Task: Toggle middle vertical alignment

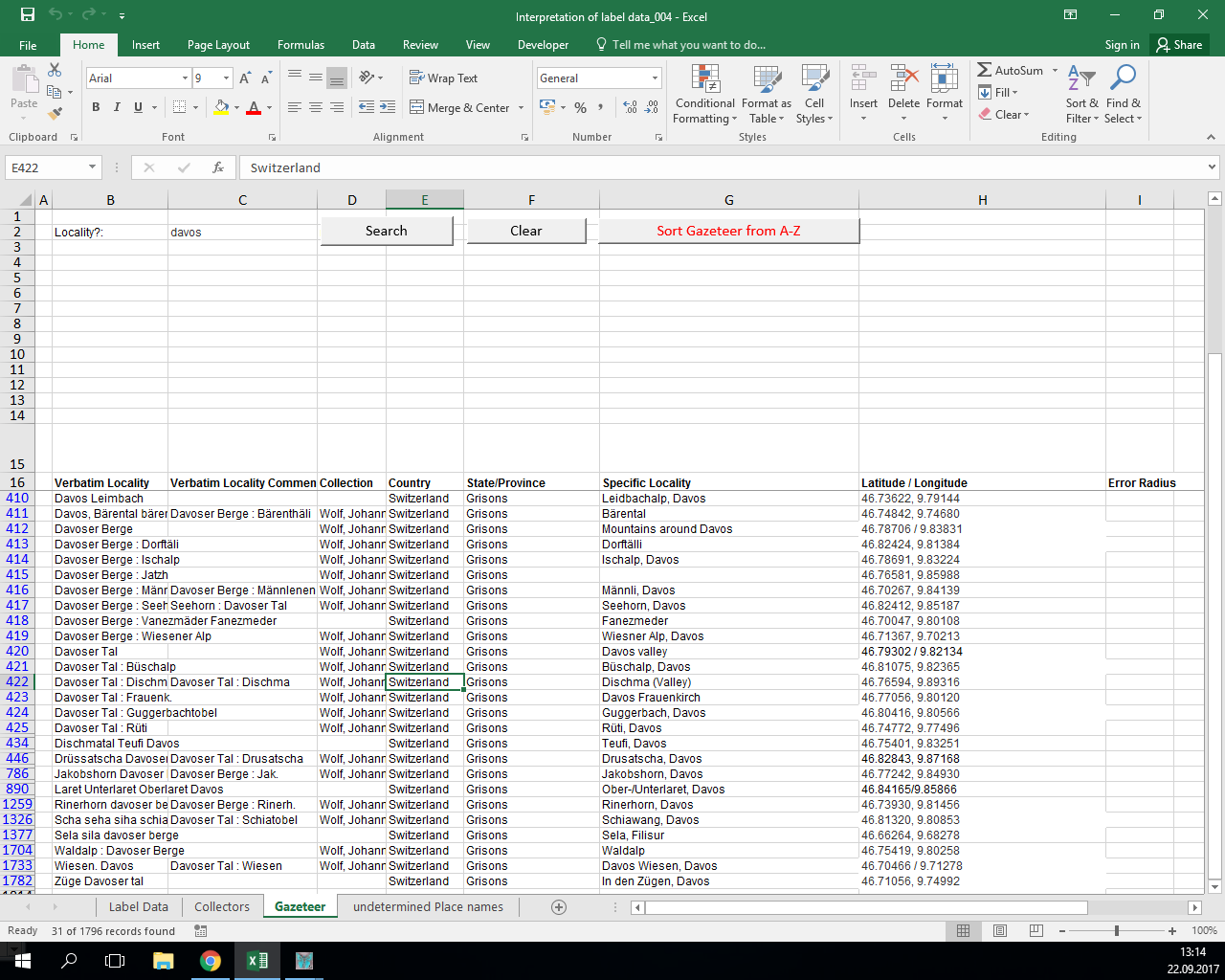Action: (315, 78)
